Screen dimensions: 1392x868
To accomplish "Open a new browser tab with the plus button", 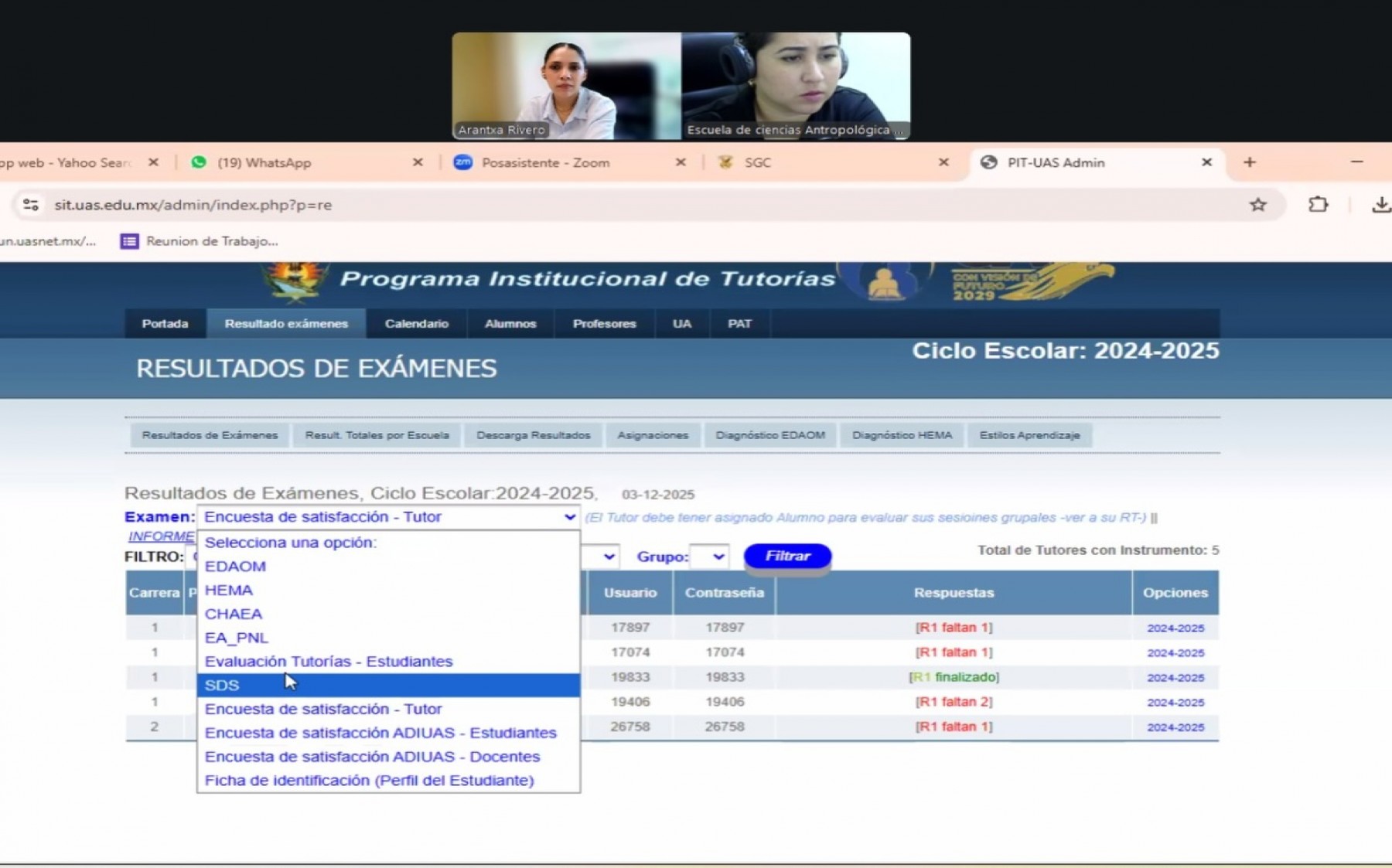I will tap(1250, 162).
